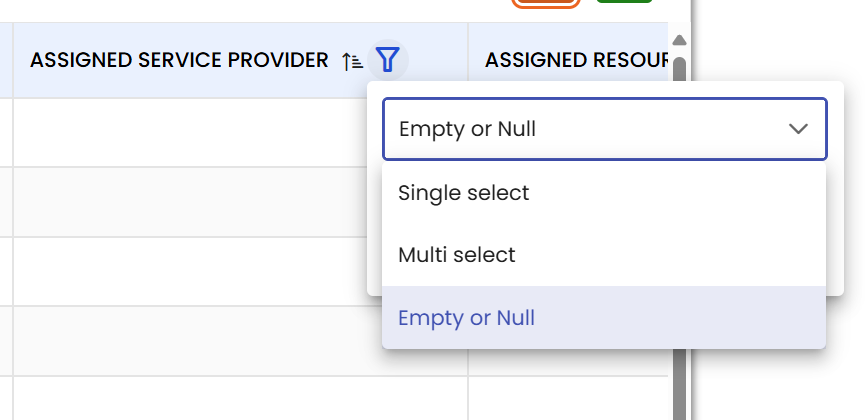Select the third row Assigned Service Provider cell
The height and width of the screenshot is (420, 865).
[240, 271]
